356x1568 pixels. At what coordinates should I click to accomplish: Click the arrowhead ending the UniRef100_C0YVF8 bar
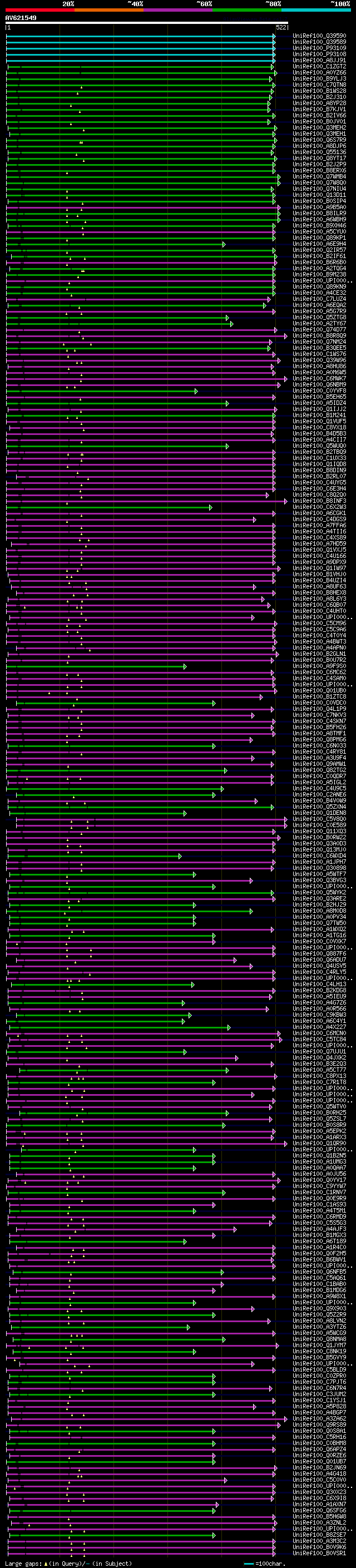pos(196,391)
